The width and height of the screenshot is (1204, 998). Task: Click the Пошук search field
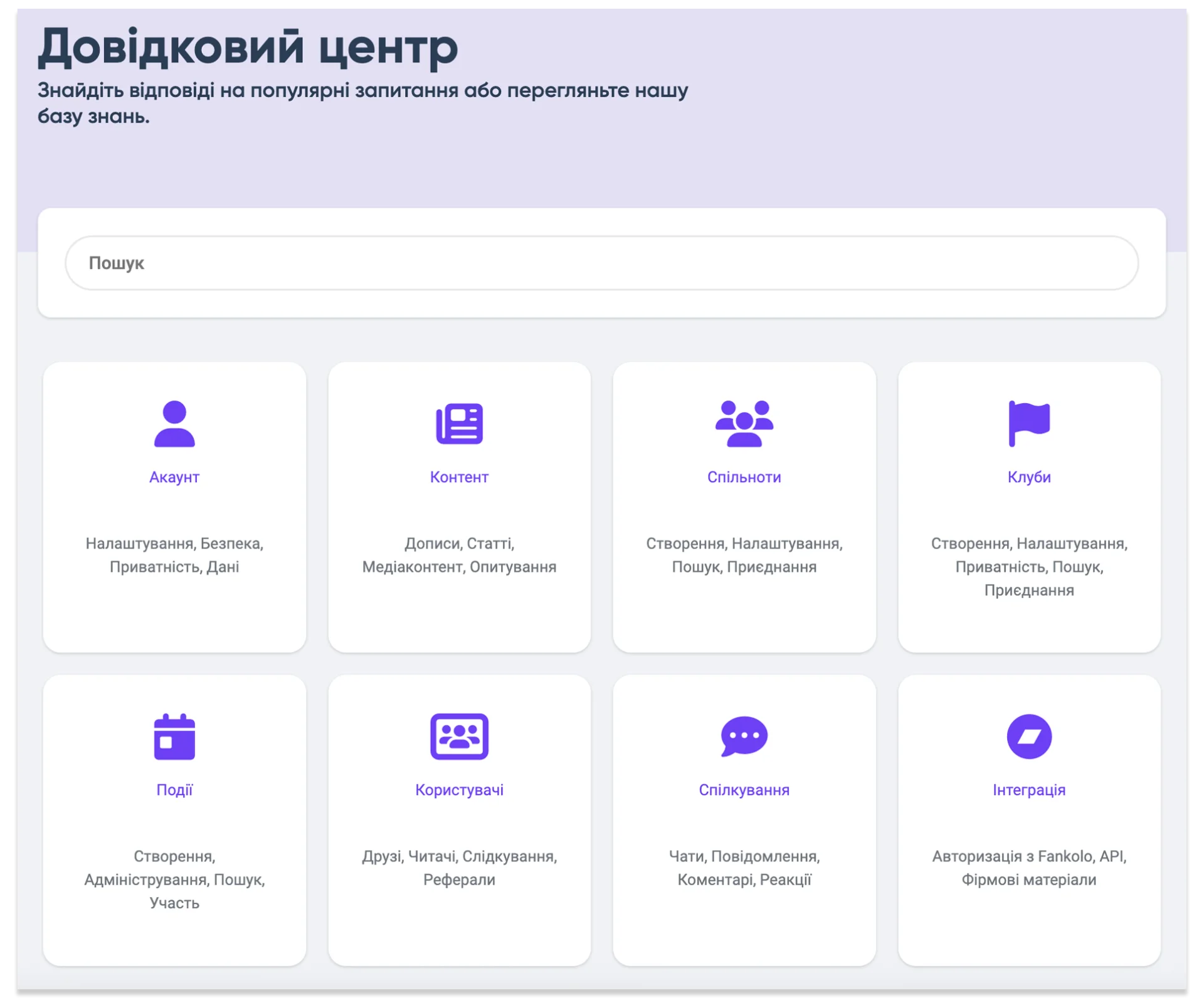[x=601, y=263]
